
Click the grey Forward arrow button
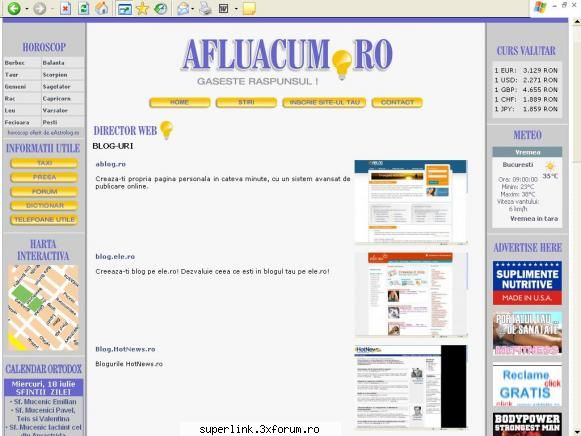[40, 8]
